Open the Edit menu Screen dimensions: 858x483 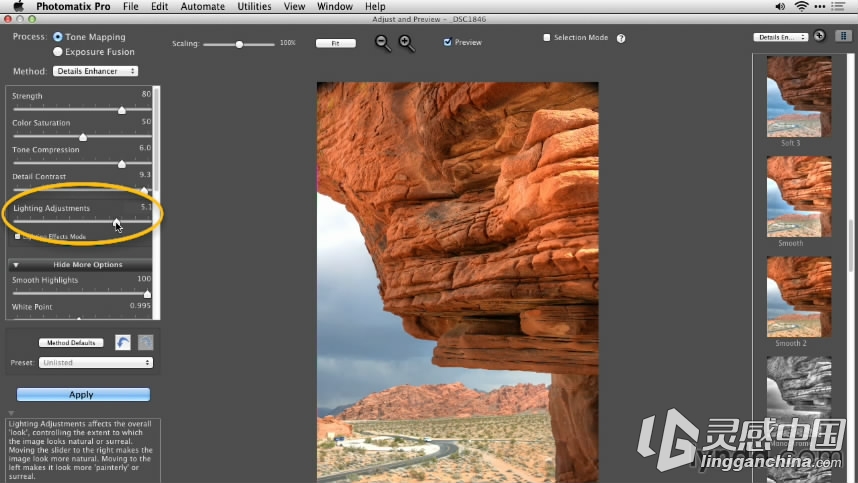click(159, 6)
